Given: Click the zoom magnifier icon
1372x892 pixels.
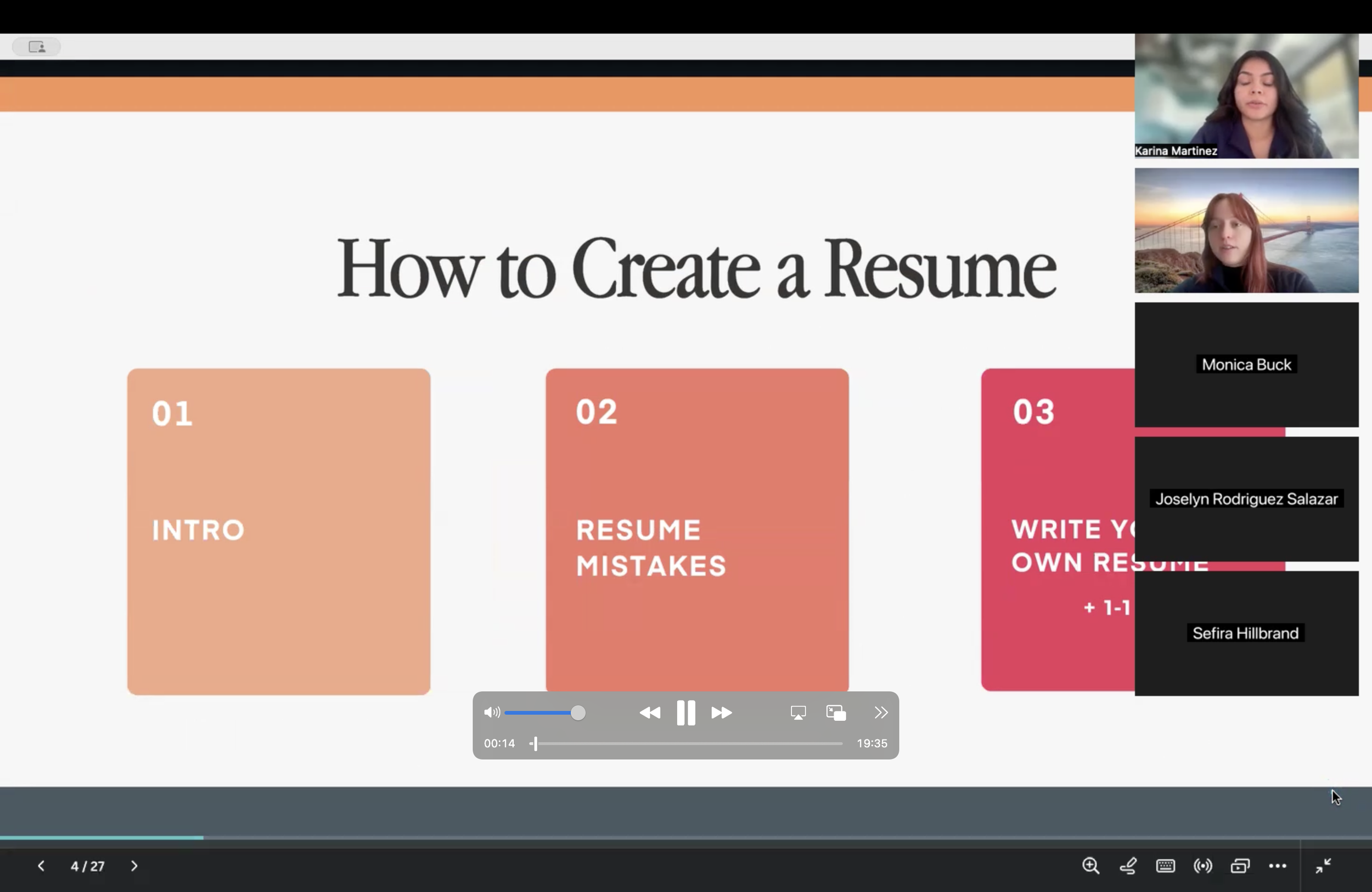Looking at the screenshot, I should coord(1090,866).
